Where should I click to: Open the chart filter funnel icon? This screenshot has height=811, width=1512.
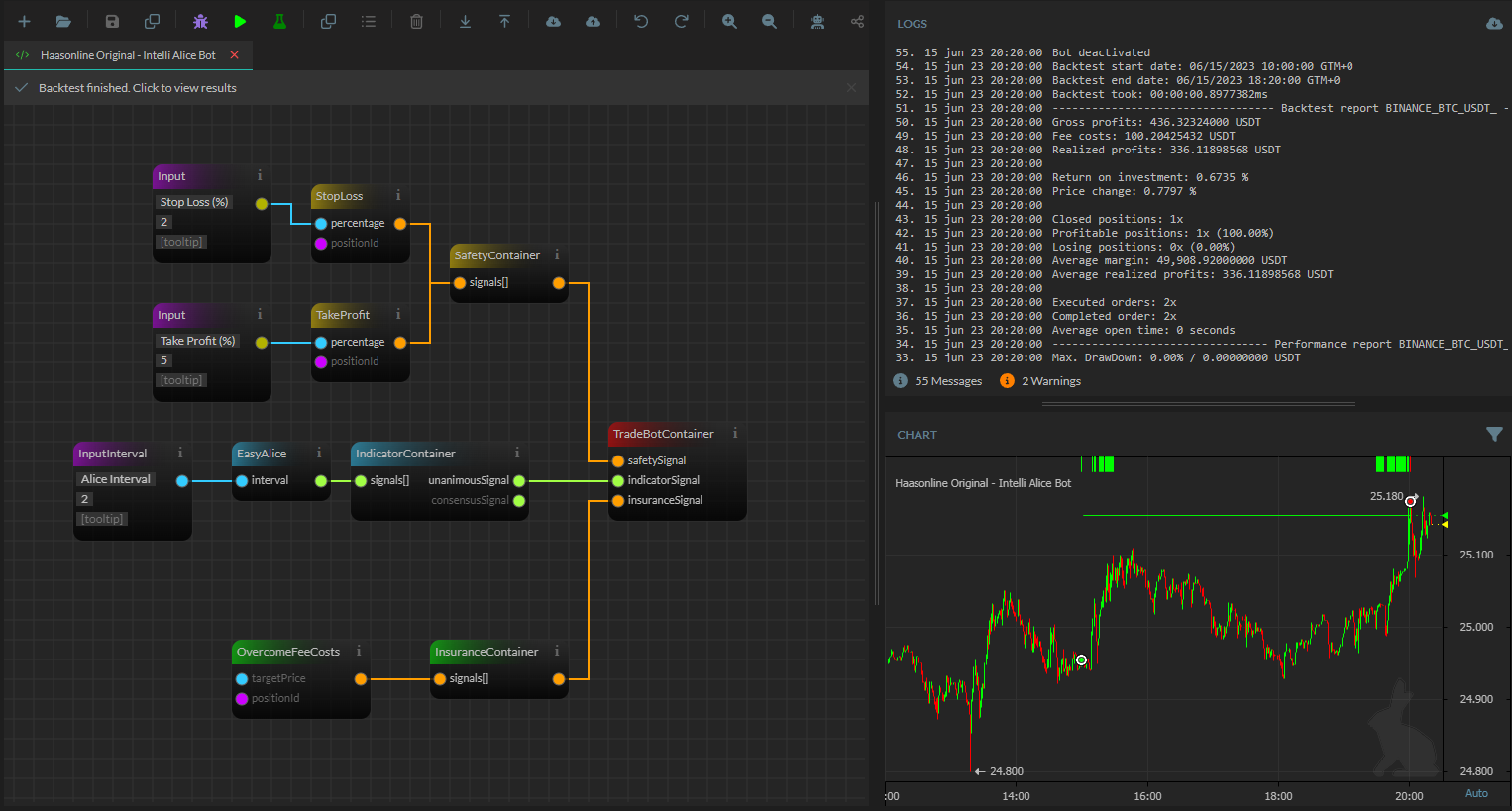pyautogui.click(x=1495, y=434)
